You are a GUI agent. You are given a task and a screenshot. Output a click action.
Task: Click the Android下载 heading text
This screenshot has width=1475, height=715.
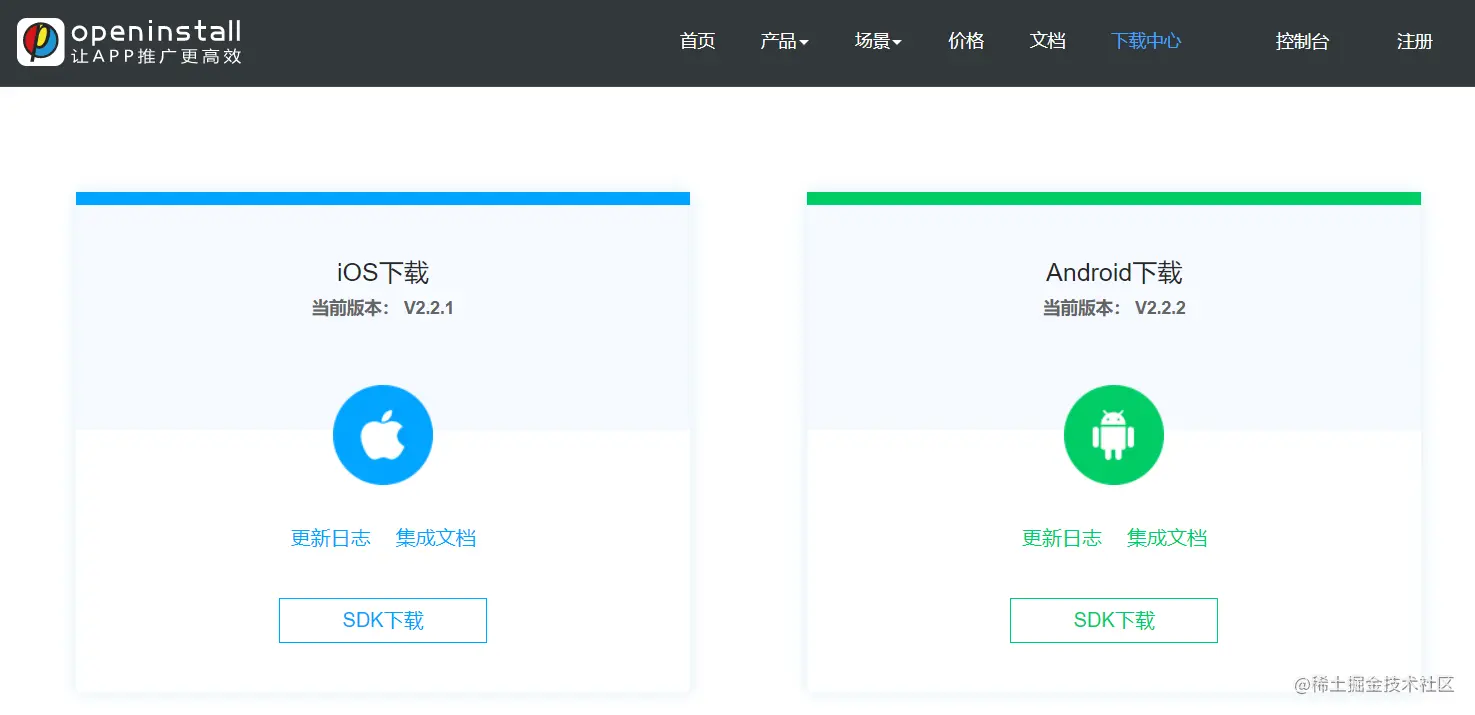click(x=1114, y=272)
